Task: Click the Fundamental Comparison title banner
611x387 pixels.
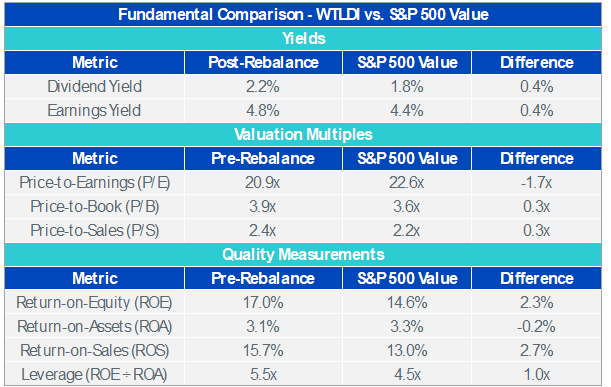Action: pos(303,14)
